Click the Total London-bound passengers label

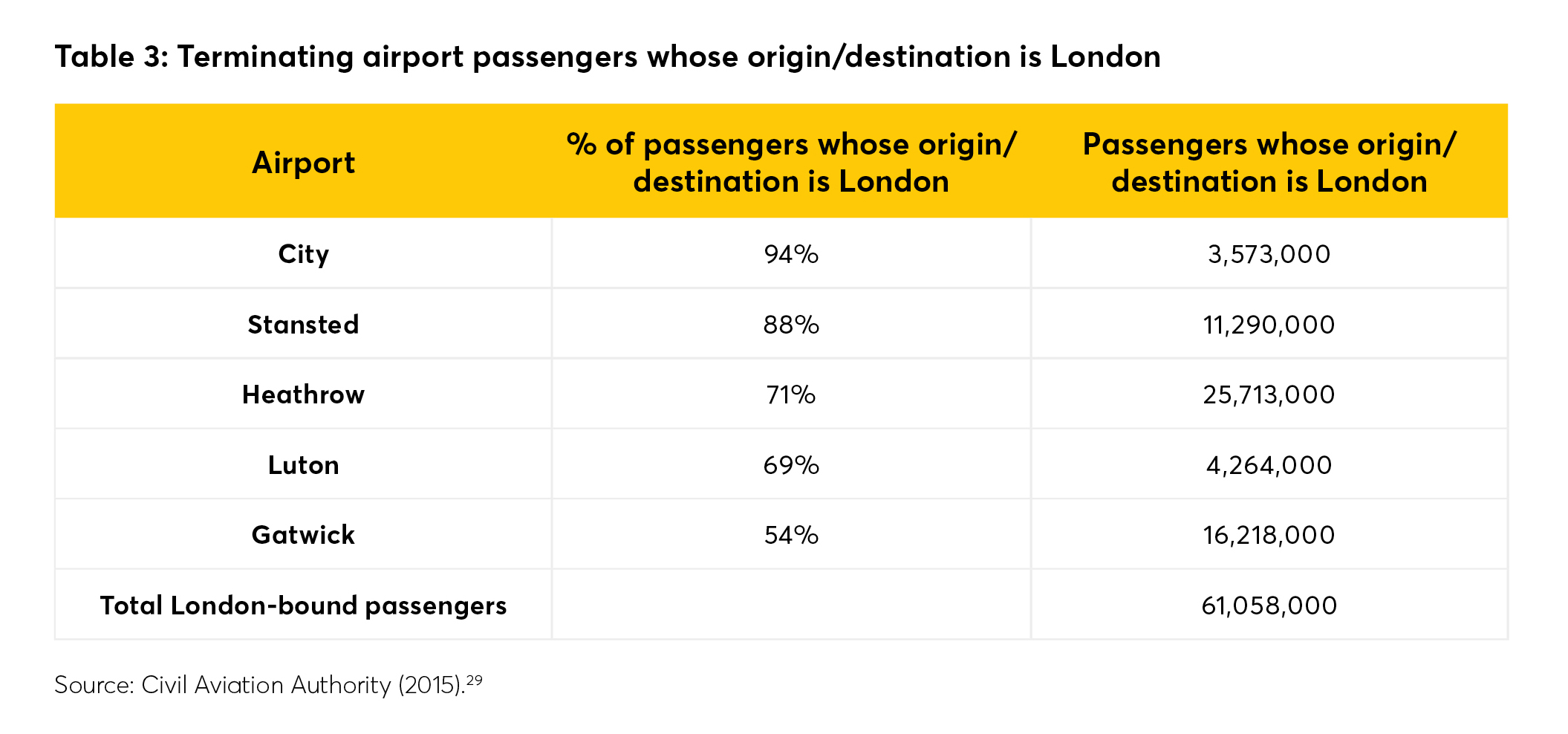pos(303,605)
